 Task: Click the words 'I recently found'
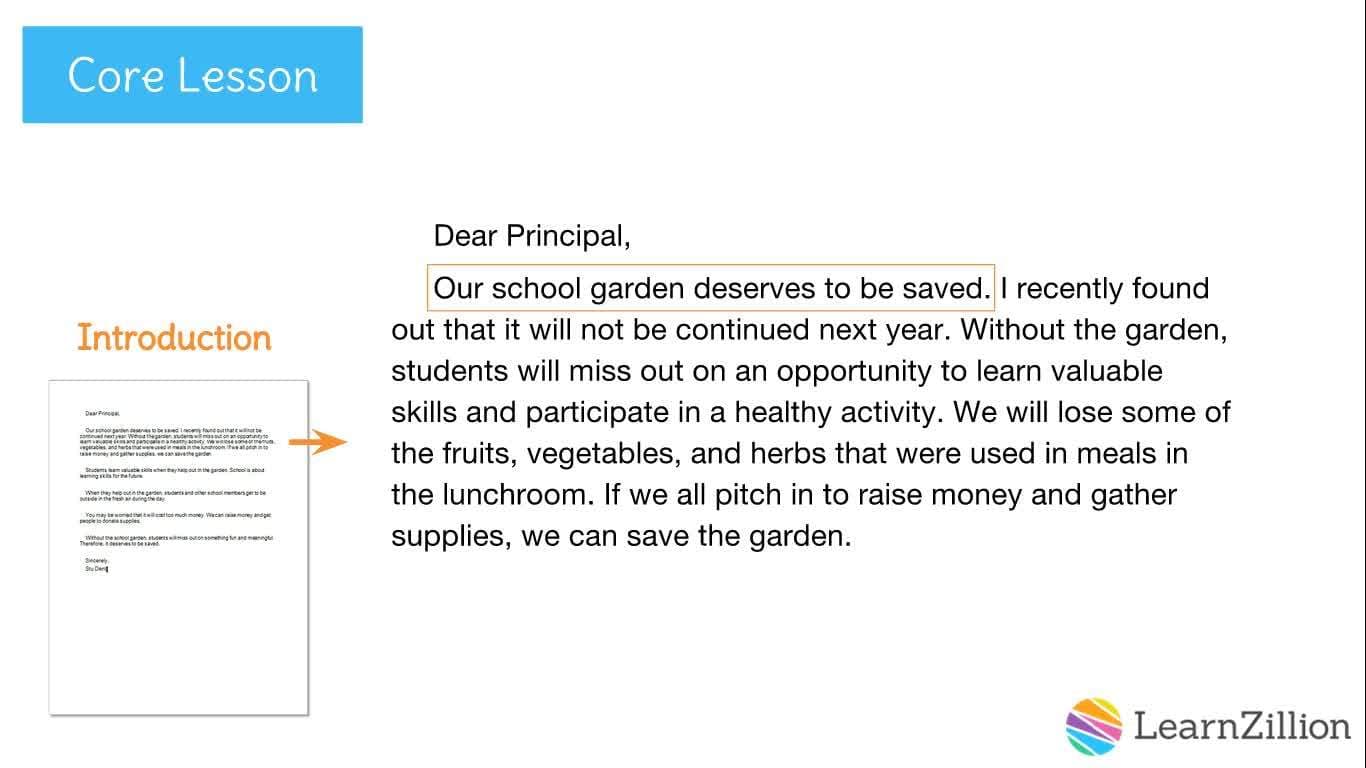pyautogui.click(x=1105, y=289)
